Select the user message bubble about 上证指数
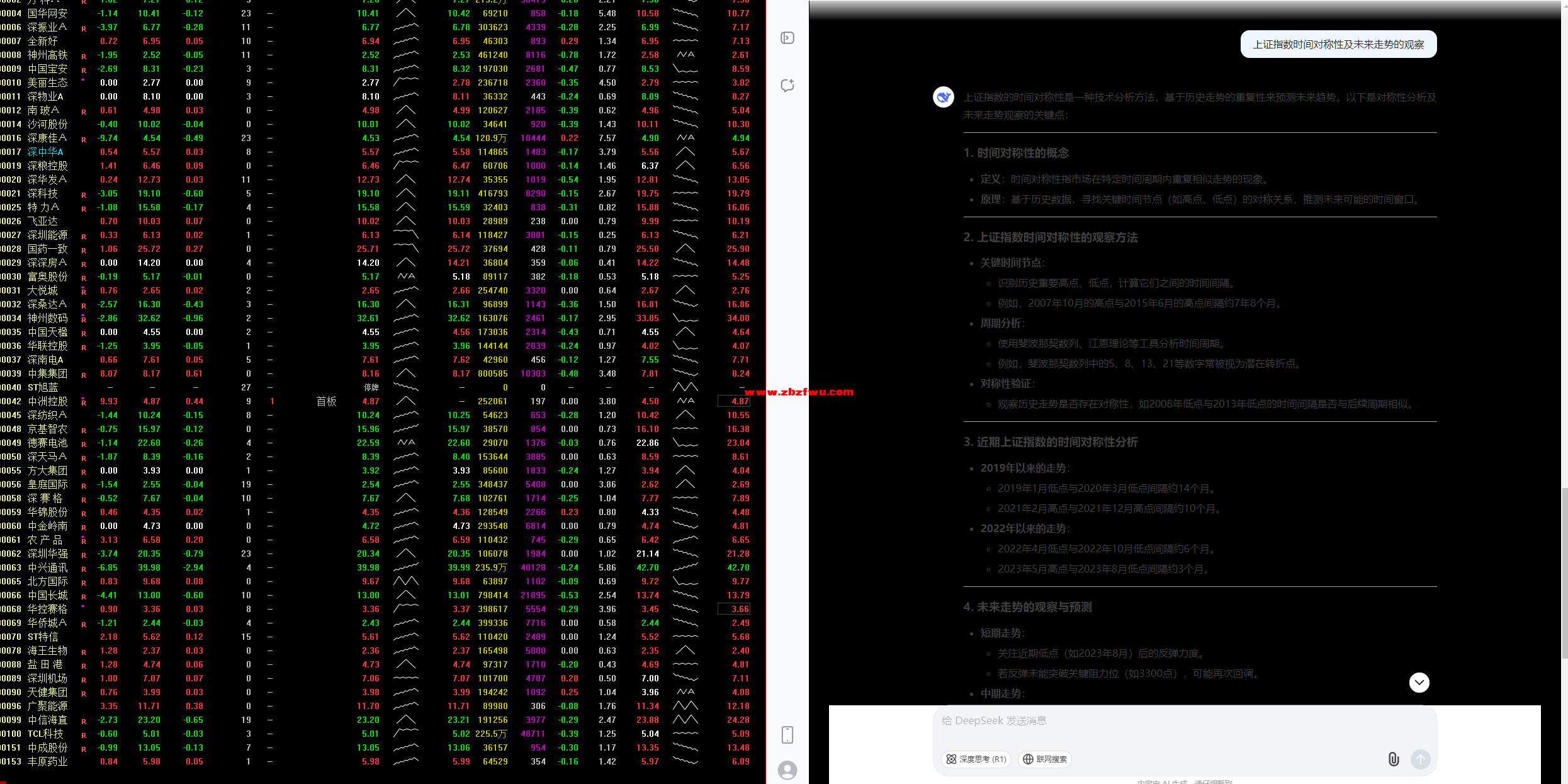 point(1338,45)
